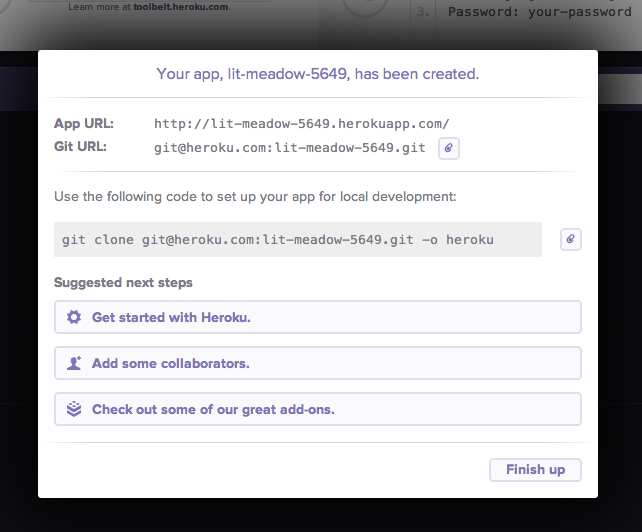Screen dimensions: 642x532
Task: Click stacked layers icon for add-ons
Action: [74, 409]
